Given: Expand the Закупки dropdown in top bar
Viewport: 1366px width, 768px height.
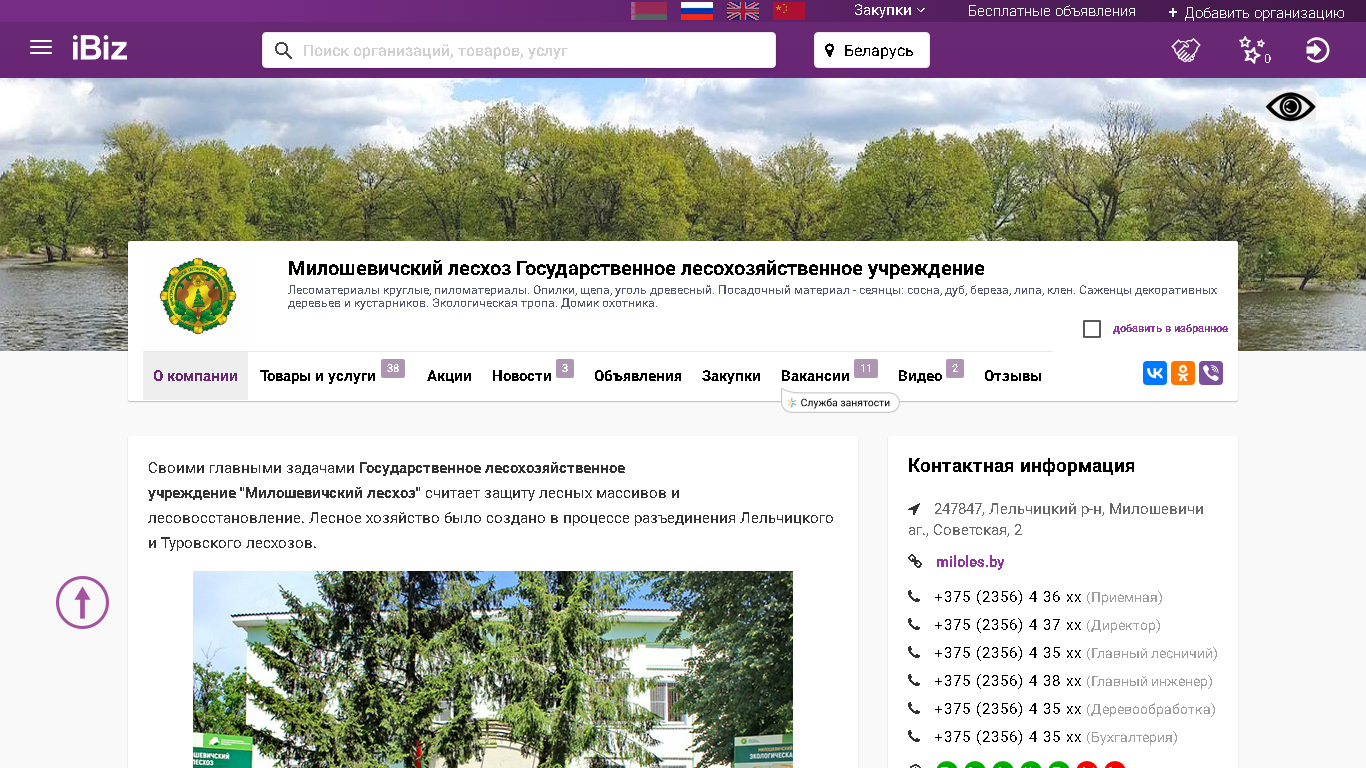Looking at the screenshot, I should [x=889, y=11].
